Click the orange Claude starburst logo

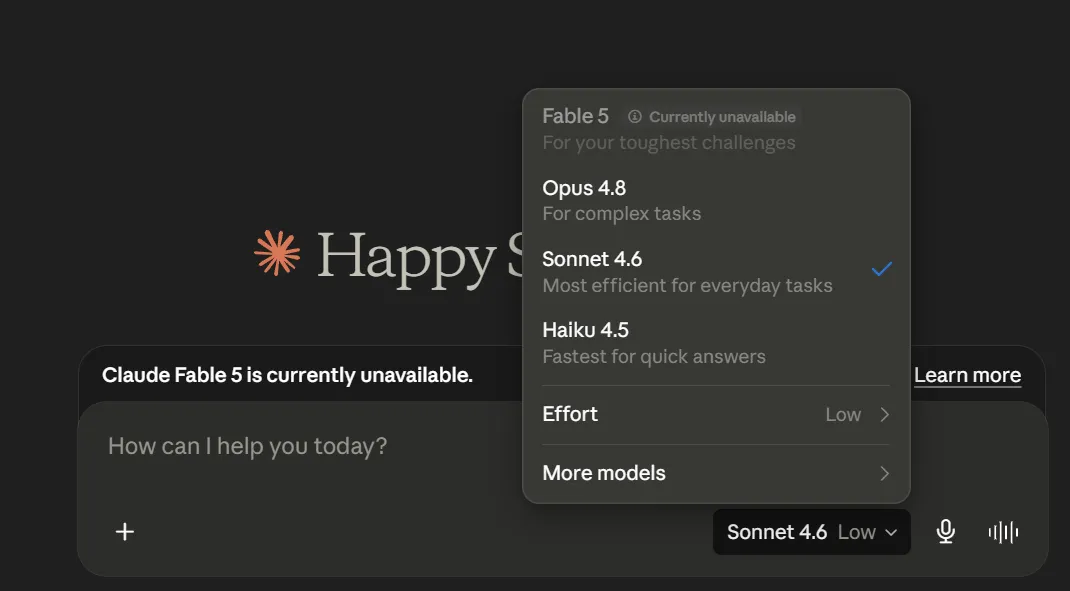point(277,253)
